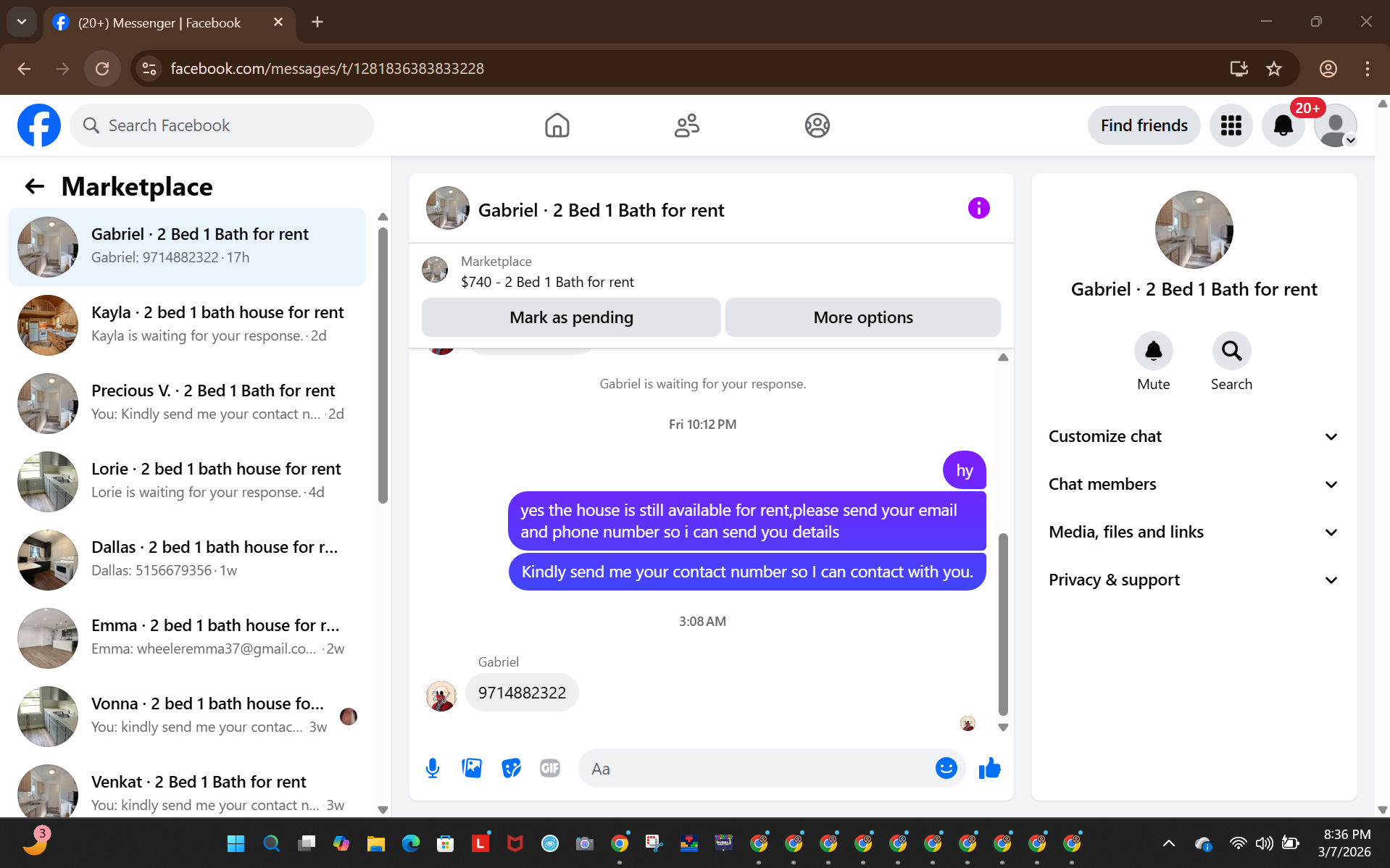Image resolution: width=1390 pixels, height=868 pixels.
Task: Open the Friends icon in top nav
Action: [686, 125]
